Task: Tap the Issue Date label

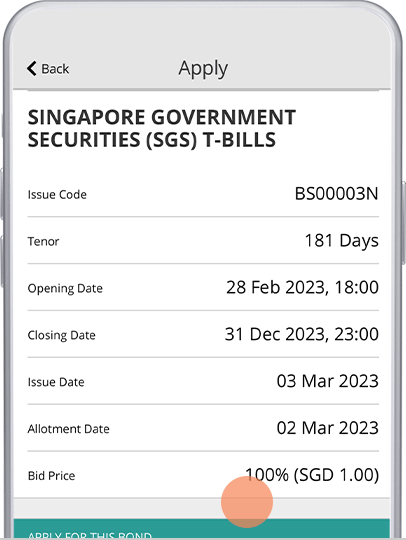Action: (x=56, y=382)
